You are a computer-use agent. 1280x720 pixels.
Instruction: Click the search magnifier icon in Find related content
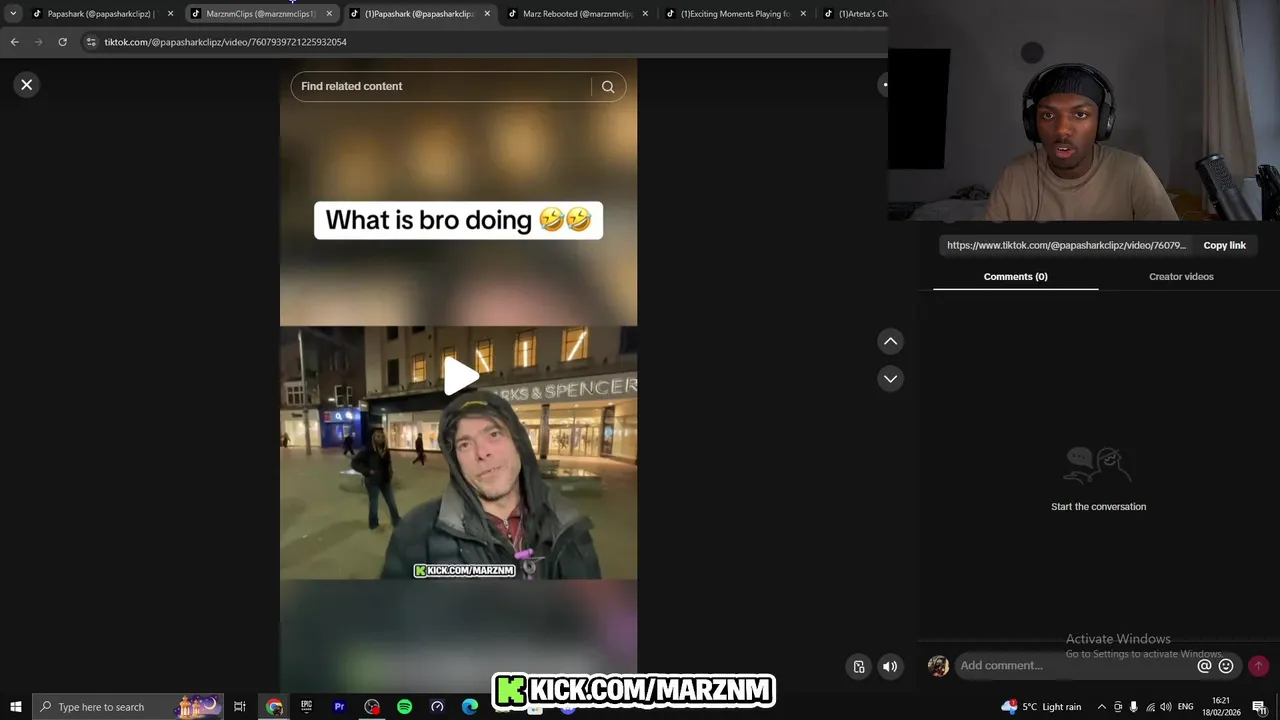[x=608, y=87]
